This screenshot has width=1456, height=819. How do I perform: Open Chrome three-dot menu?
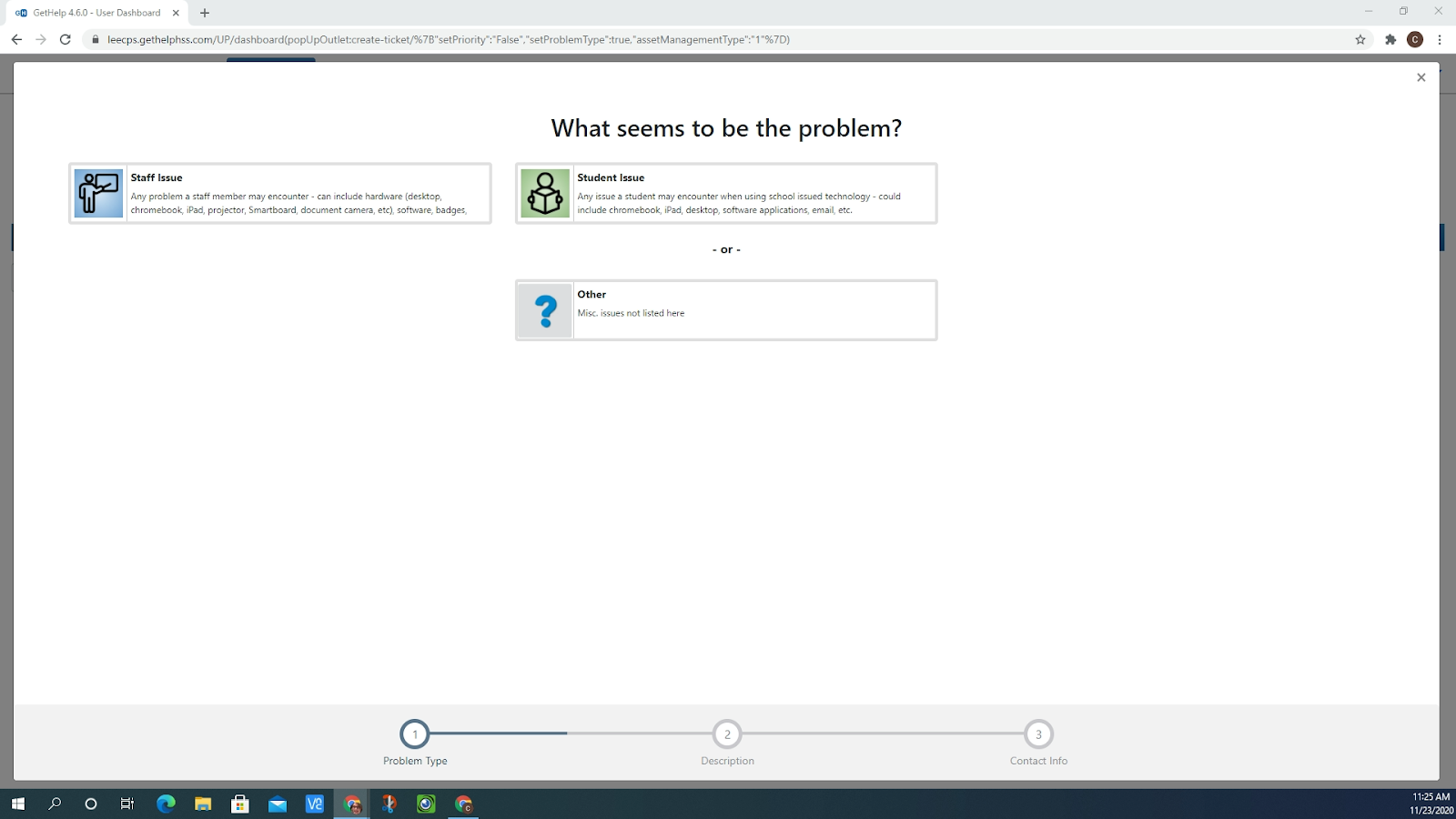coord(1440,39)
